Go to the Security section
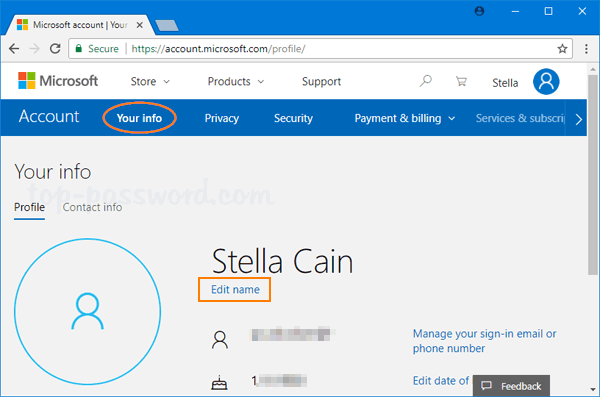Viewport: 600px width, 397px height. [x=293, y=118]
